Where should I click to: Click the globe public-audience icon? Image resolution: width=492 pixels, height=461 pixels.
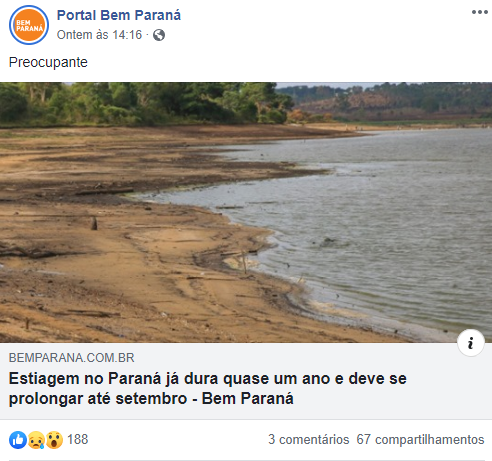159,35
